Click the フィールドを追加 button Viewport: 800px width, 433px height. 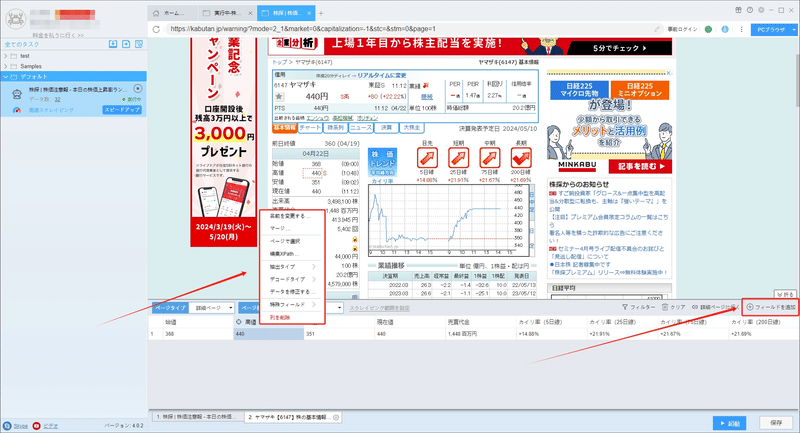click(x=771, y=308)
